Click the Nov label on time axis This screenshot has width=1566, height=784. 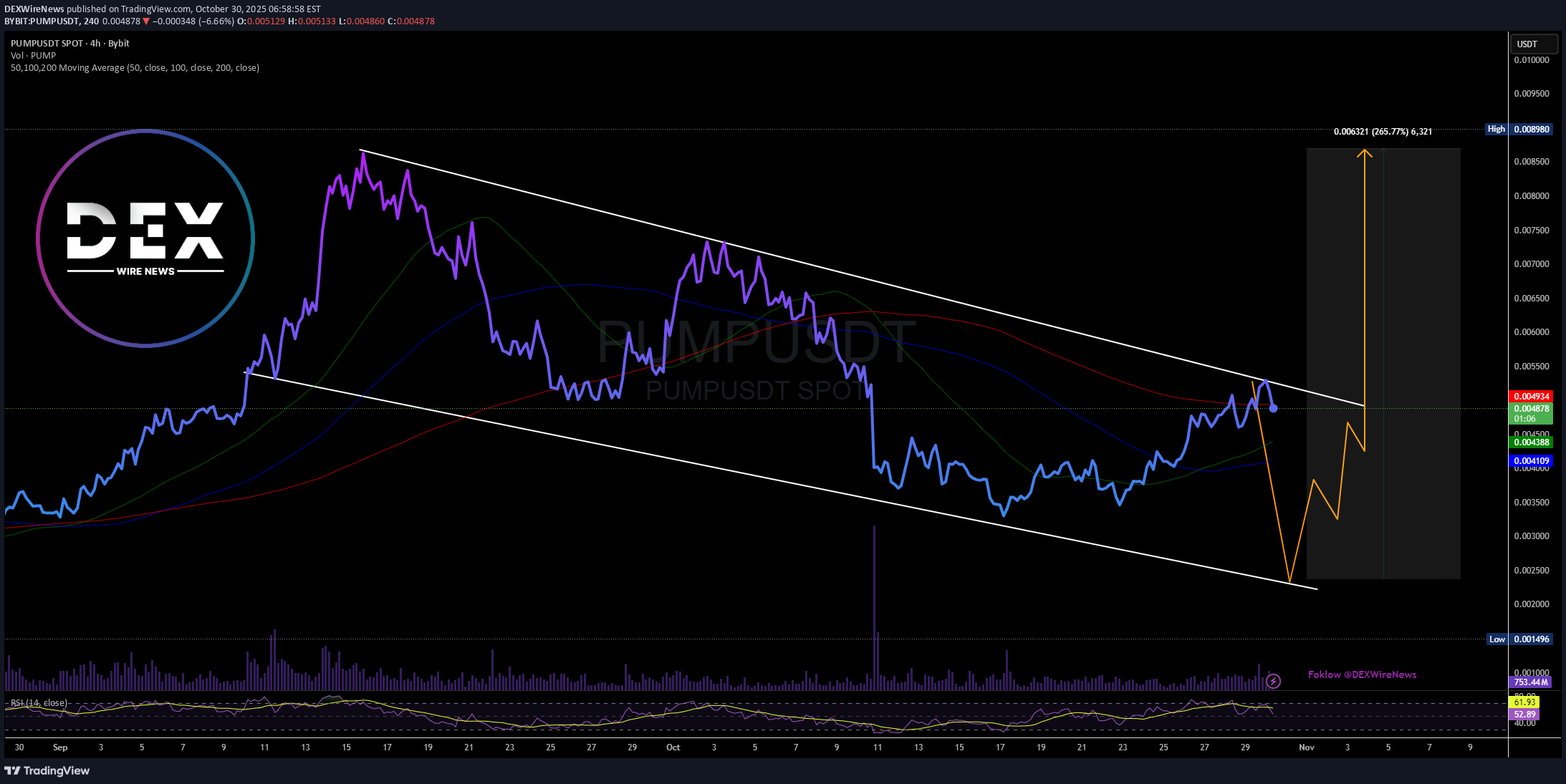click(1307, 747)
